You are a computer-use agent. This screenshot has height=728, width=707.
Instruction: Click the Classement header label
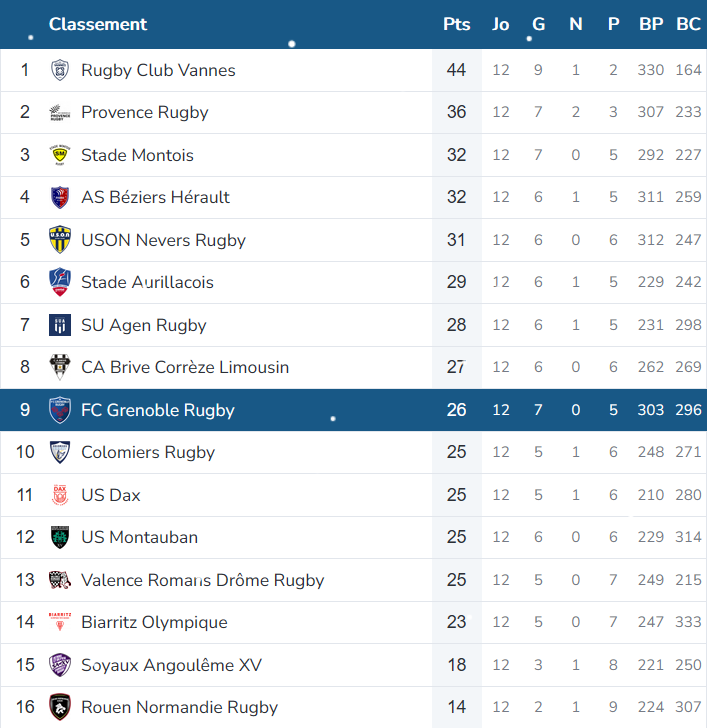(98, 24)
